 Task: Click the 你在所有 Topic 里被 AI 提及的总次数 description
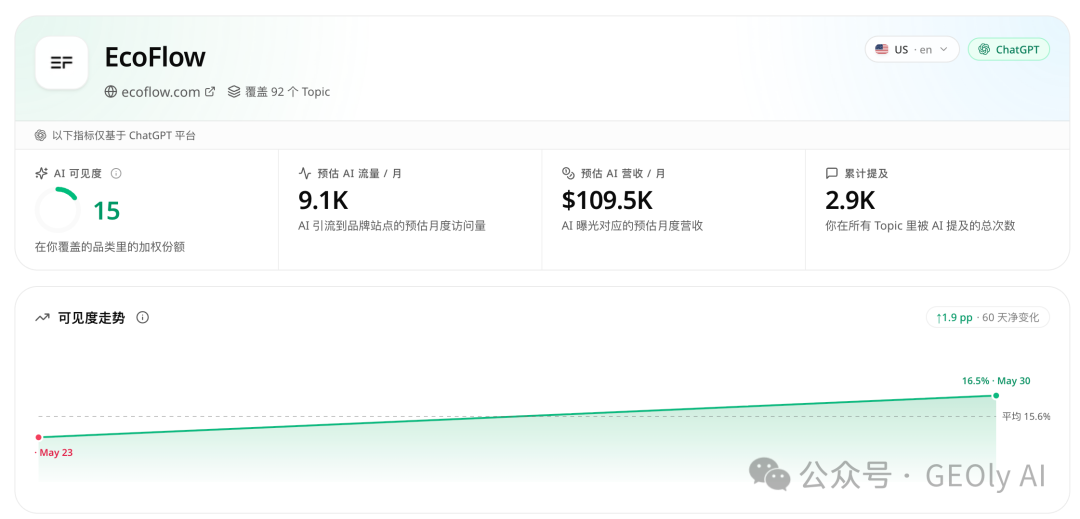pos(920,225)
